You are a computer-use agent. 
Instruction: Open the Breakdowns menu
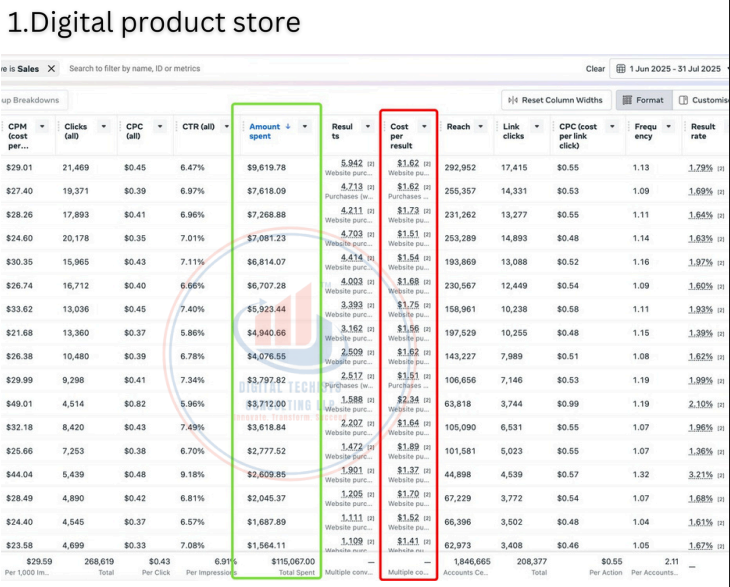pyautogui.click(x=32, y=100)
